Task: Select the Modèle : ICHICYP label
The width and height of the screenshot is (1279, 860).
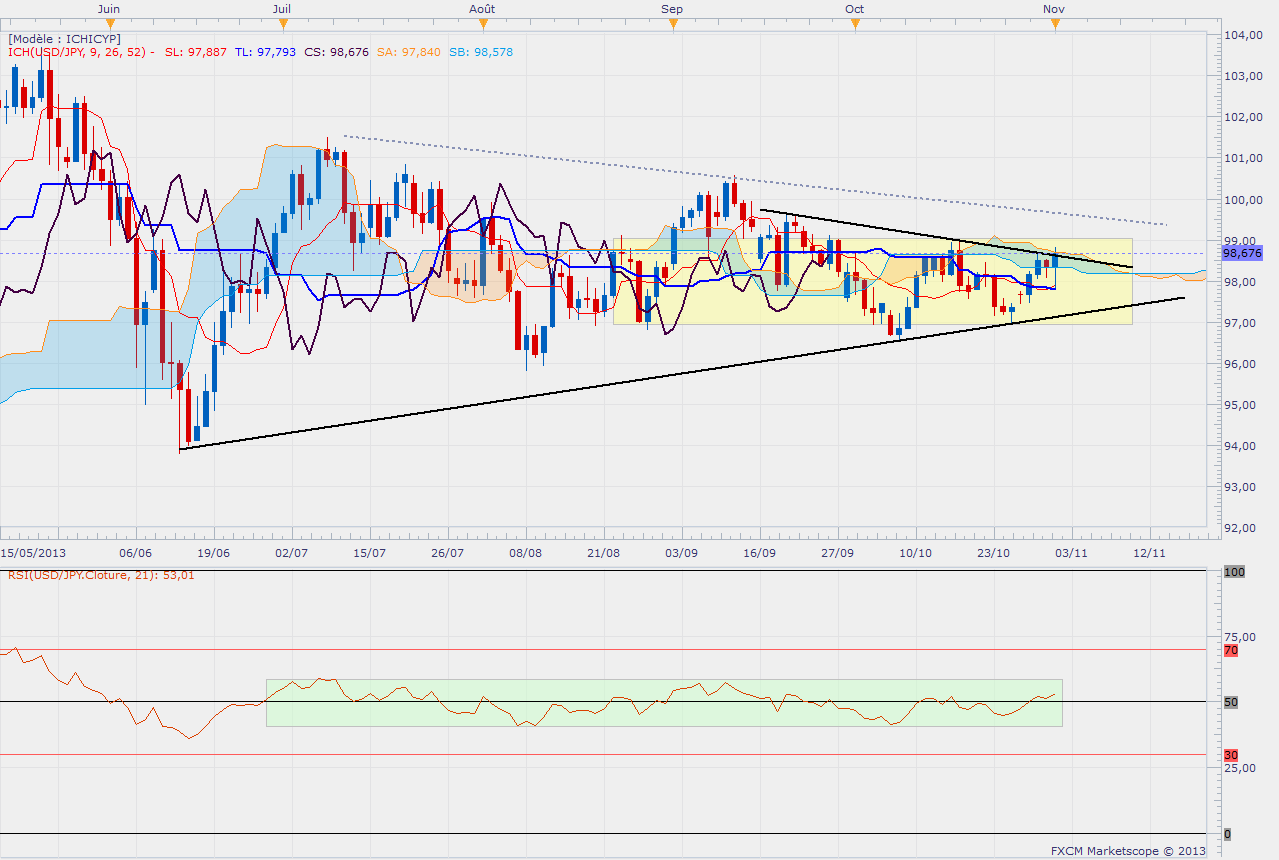Action: tap(64, 38)
